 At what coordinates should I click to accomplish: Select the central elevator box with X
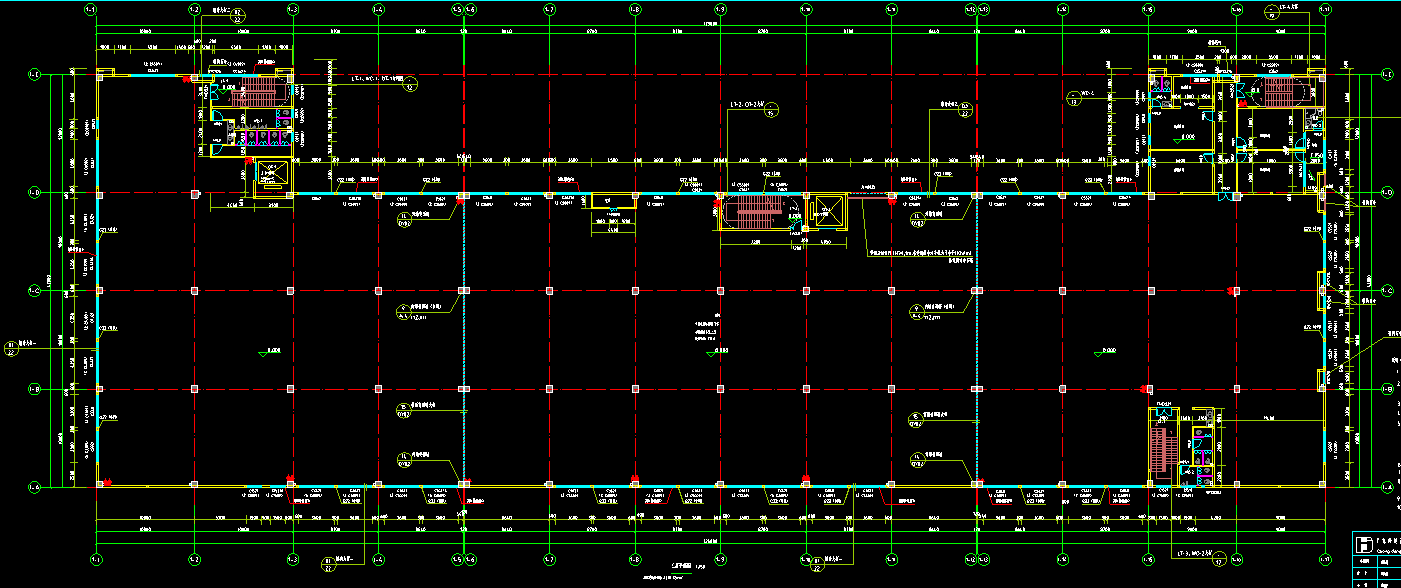click(825, 210)
